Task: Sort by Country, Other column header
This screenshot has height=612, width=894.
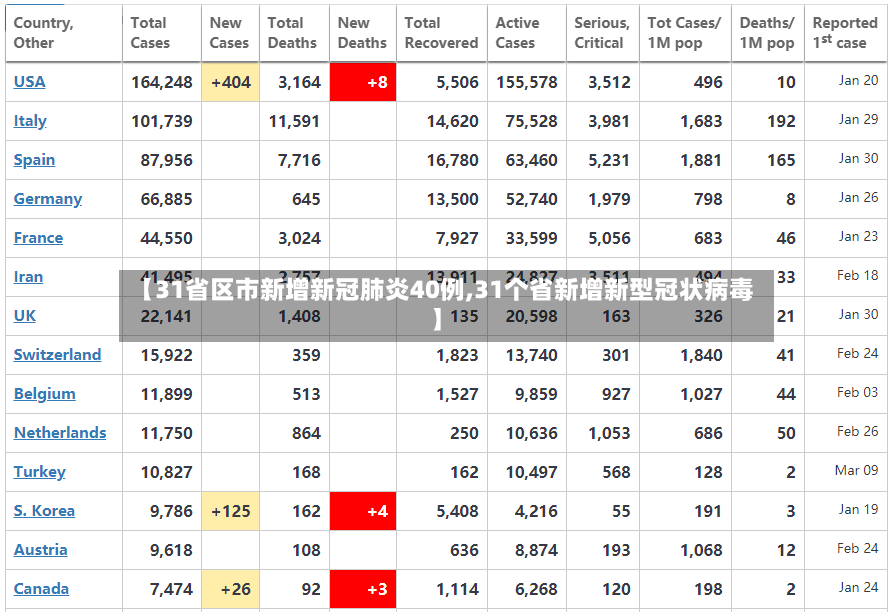Action: 64,33
